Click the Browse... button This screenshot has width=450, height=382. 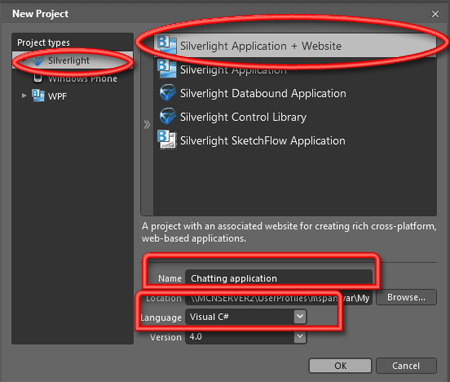tap(406, 297)
